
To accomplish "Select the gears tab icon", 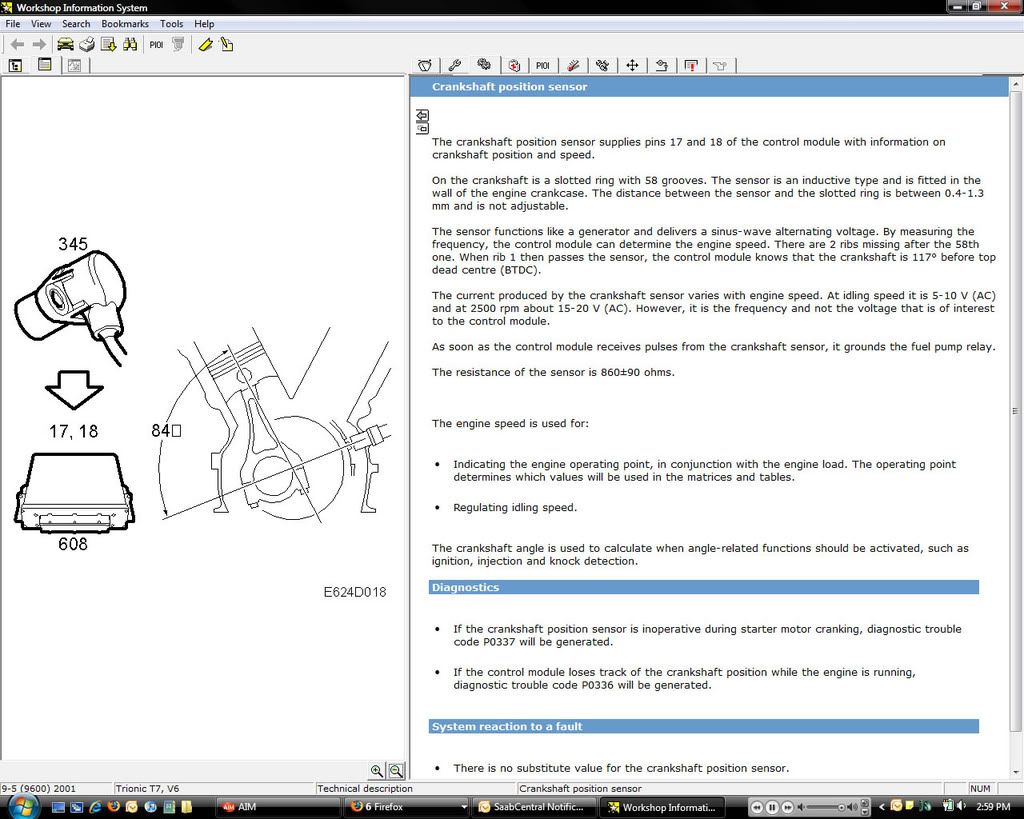I will tap(484, 65).
